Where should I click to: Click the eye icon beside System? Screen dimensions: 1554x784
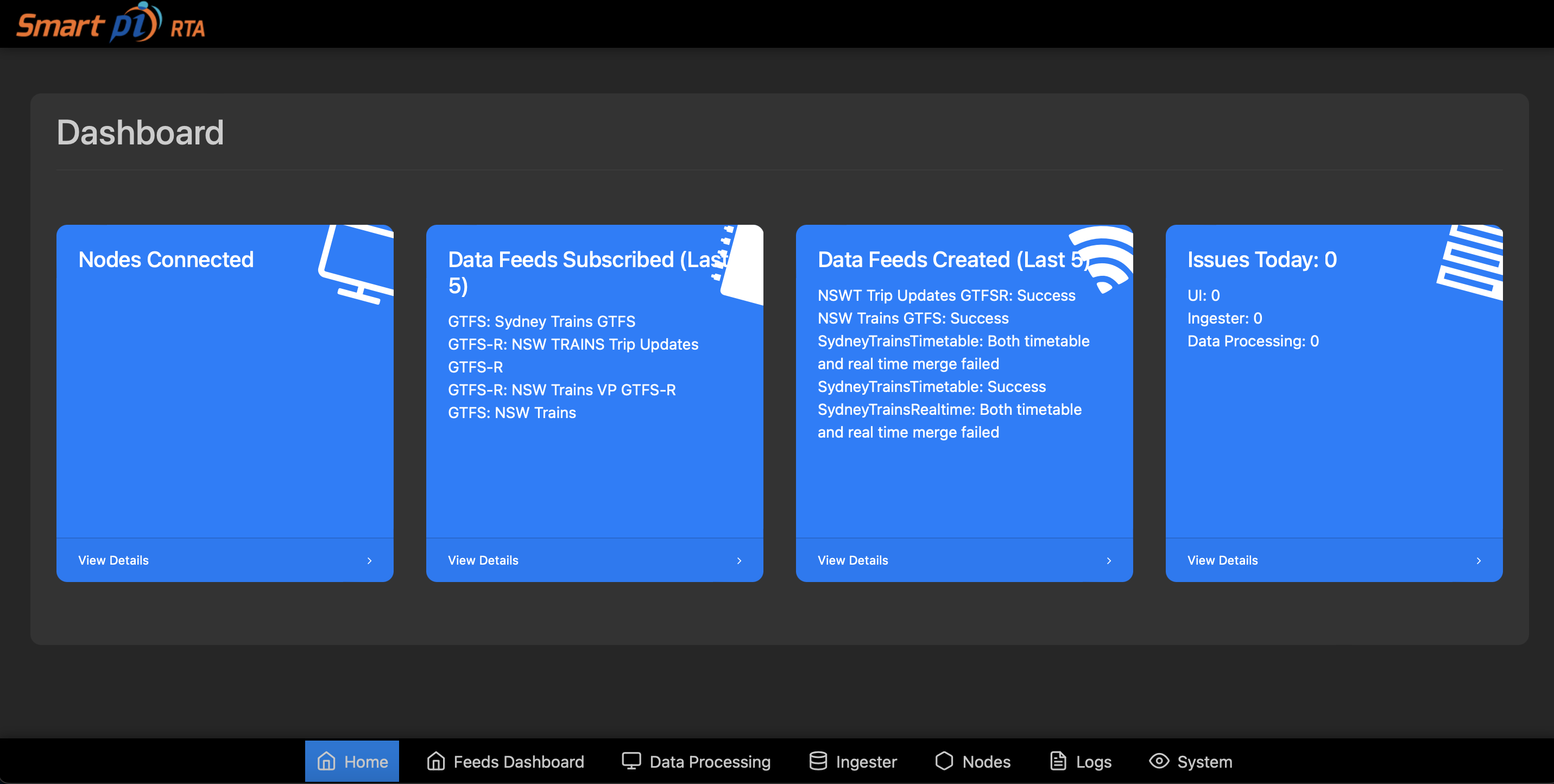(x=1159, y=761)
